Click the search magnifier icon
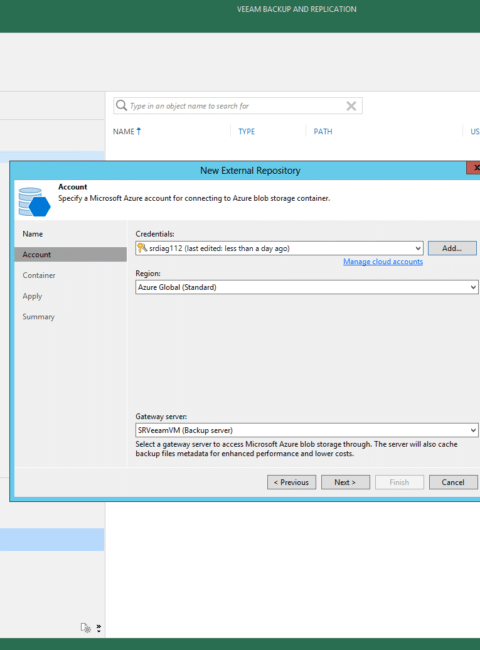 tap(121, 105)
